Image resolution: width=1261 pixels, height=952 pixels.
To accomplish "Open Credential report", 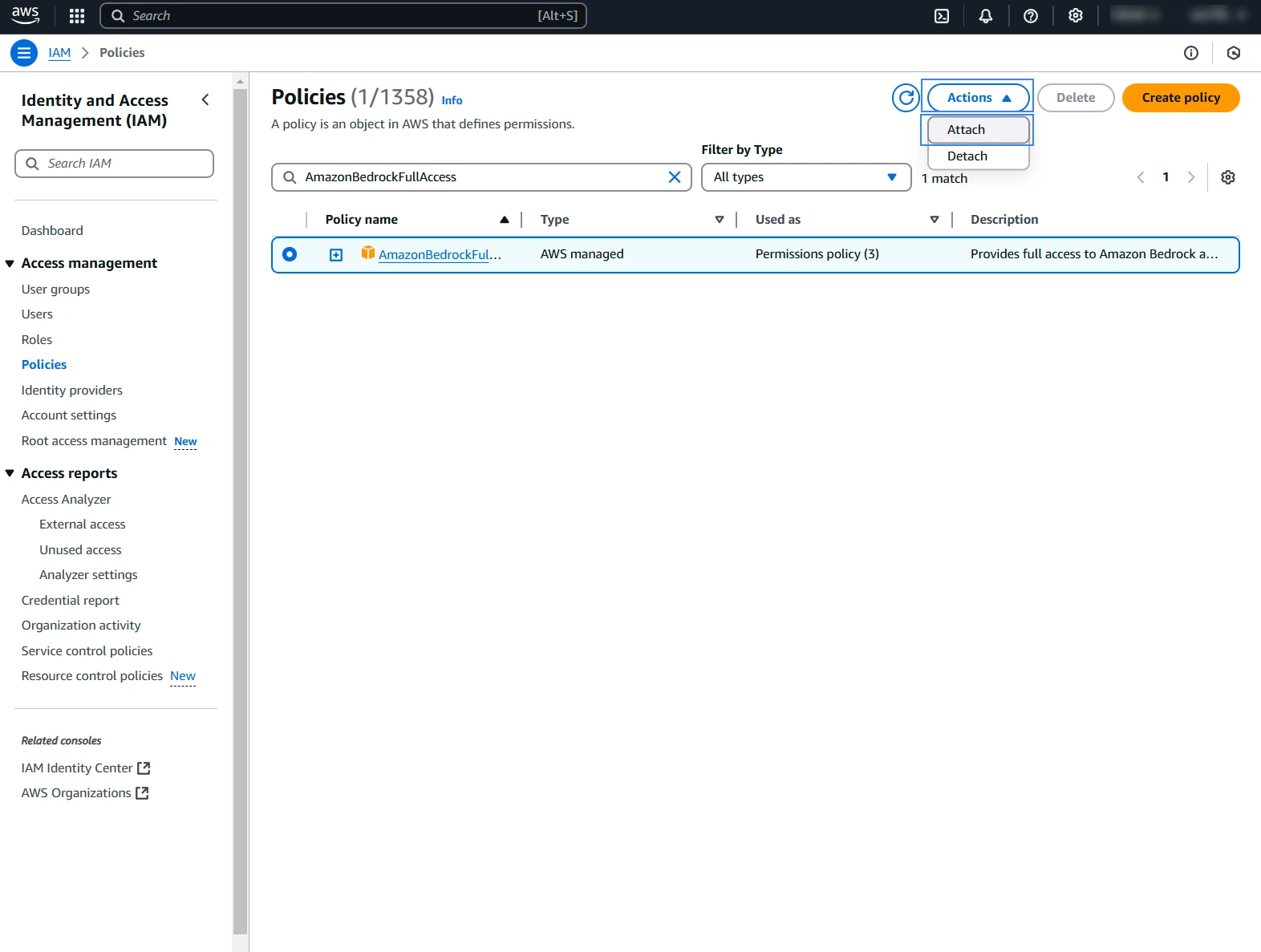I will tap(71, 601).
